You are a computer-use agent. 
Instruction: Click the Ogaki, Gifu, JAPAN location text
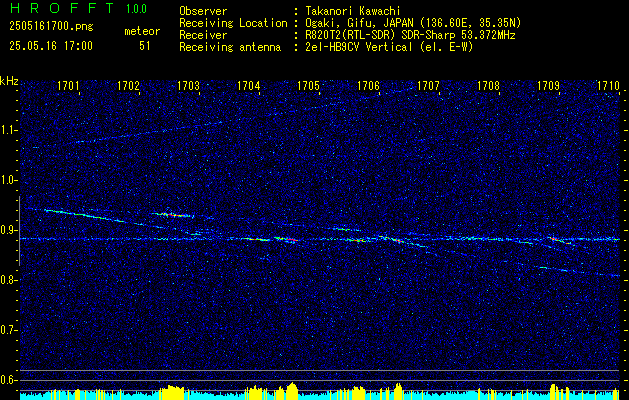tap(413, 23)
